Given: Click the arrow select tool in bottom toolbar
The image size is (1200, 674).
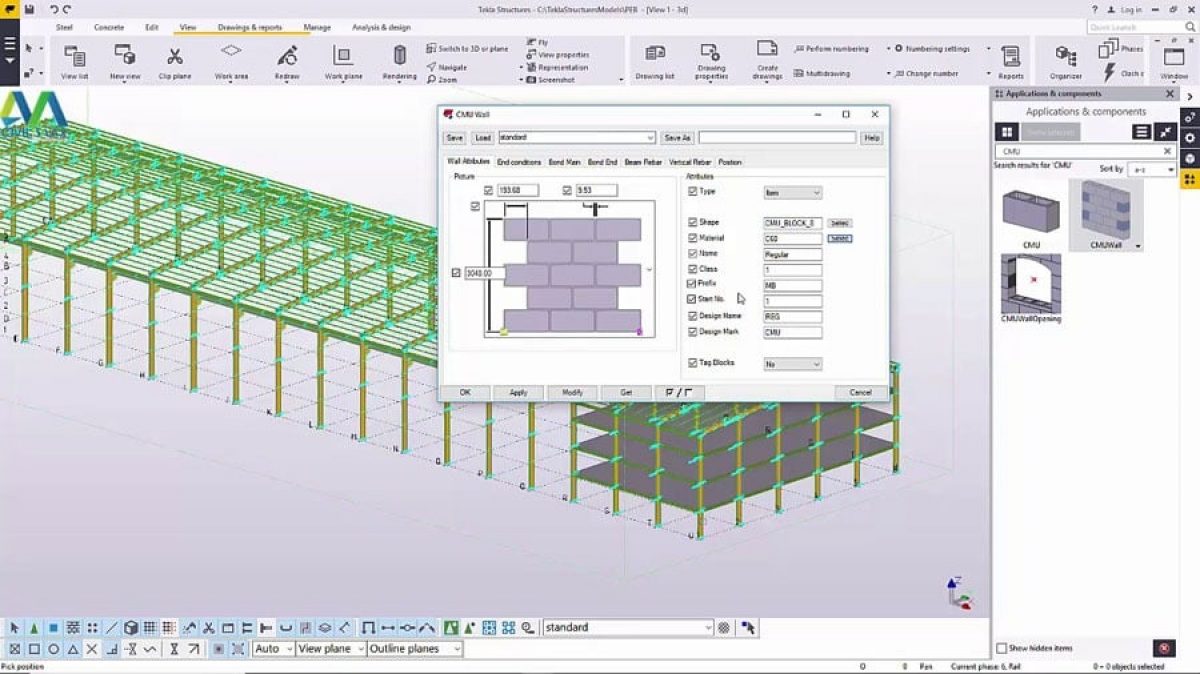Looking at the screenshot, I should 15,628.
